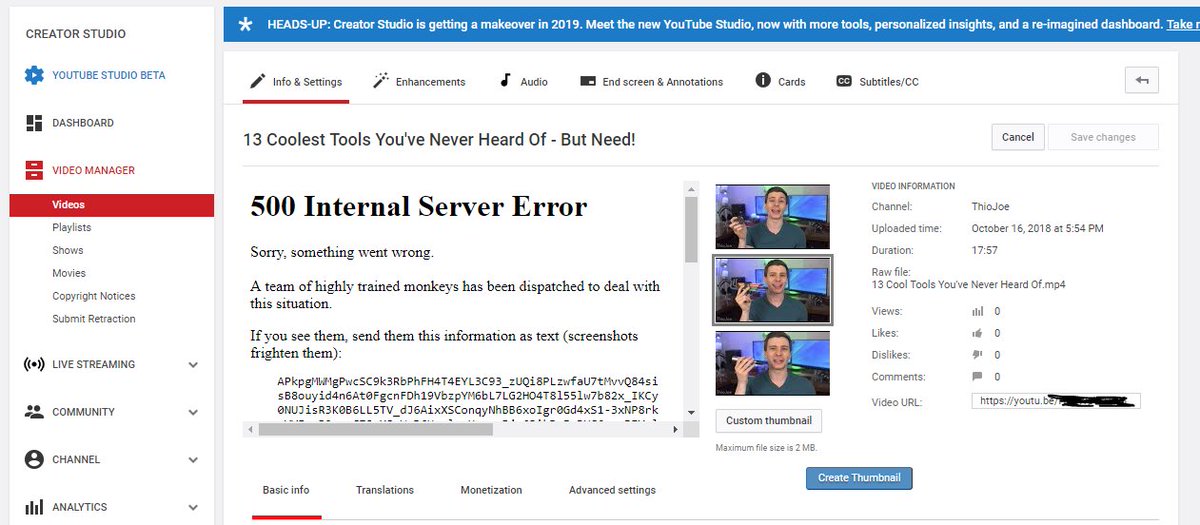Click the error frame horizontal scrollbar thumb
Viewport: 1200px width, 525px height.
(x=376, y=429)
